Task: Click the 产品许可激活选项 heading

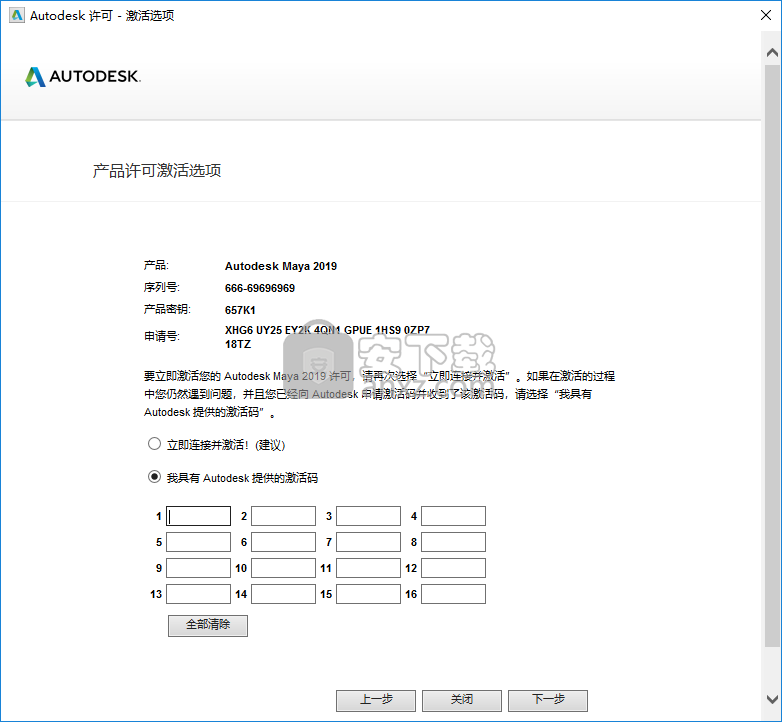Action: [x=157, y=171]
